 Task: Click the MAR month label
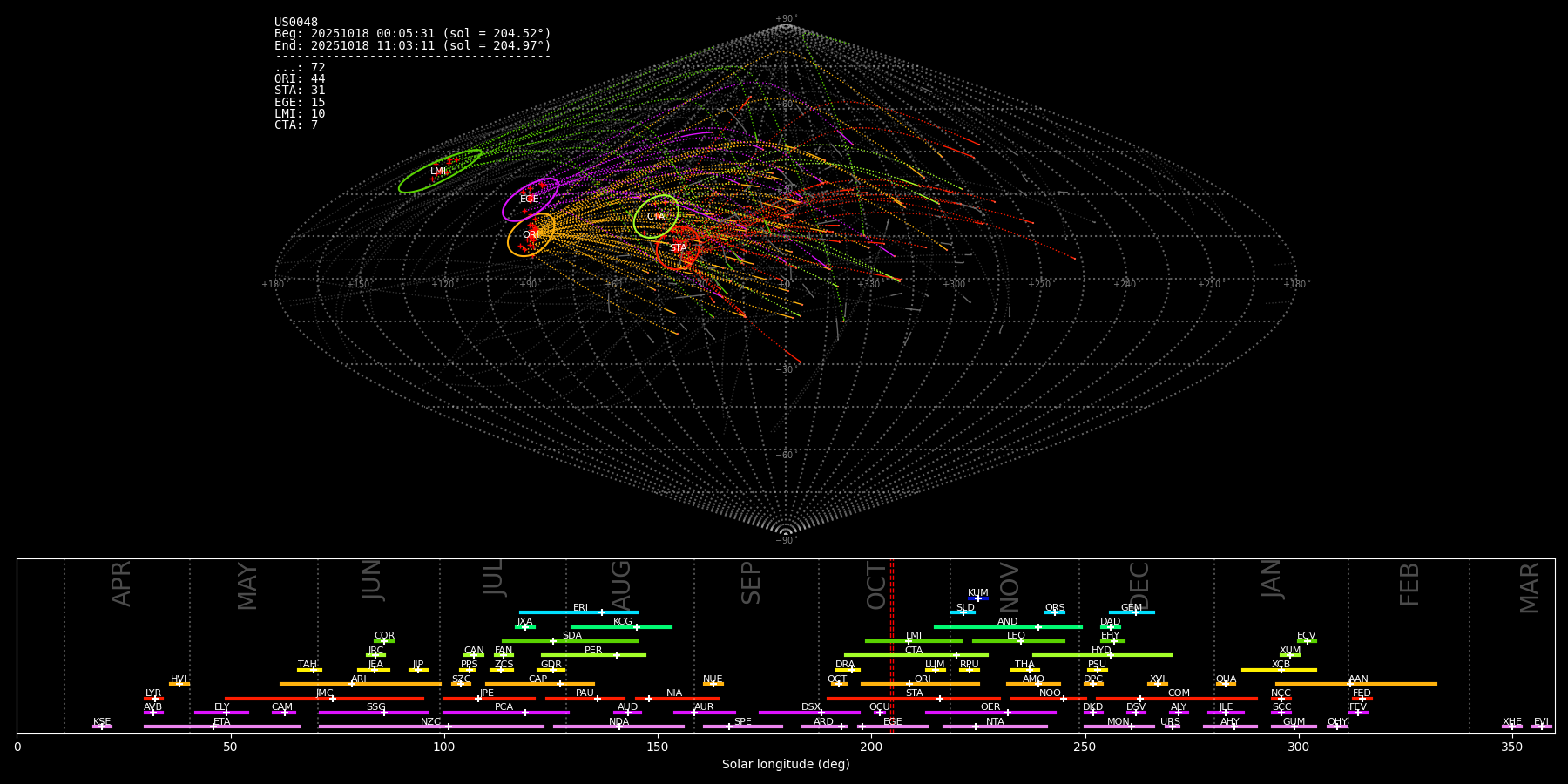pyautogui.click(x=1530, y=587)
